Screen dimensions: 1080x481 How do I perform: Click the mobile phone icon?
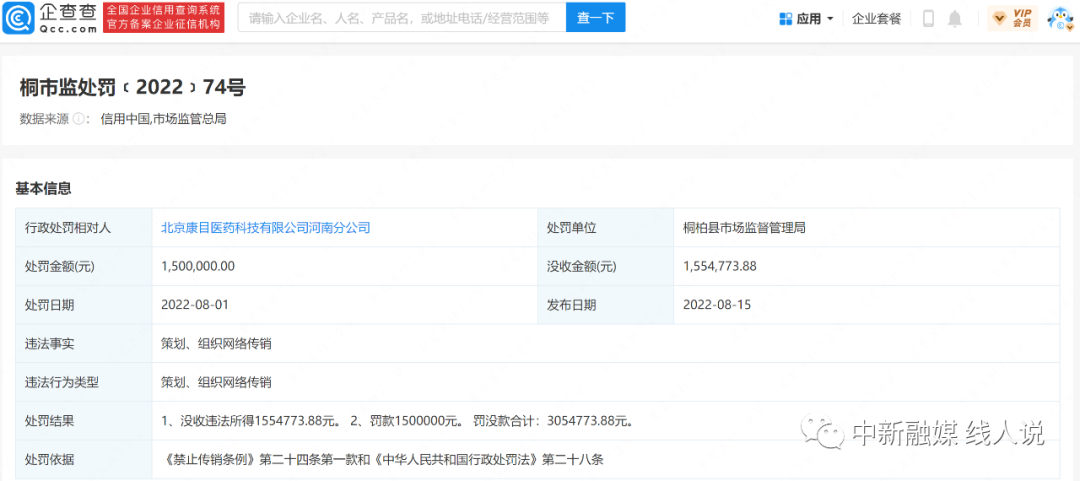click(x=928, y=19)
